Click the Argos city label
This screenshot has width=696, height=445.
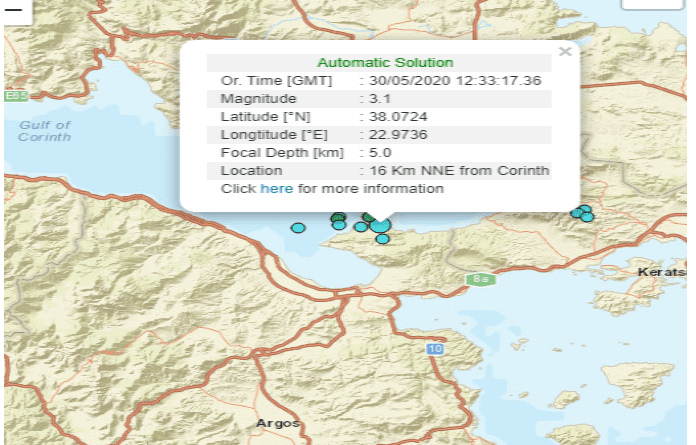click(x=277, y=423)
